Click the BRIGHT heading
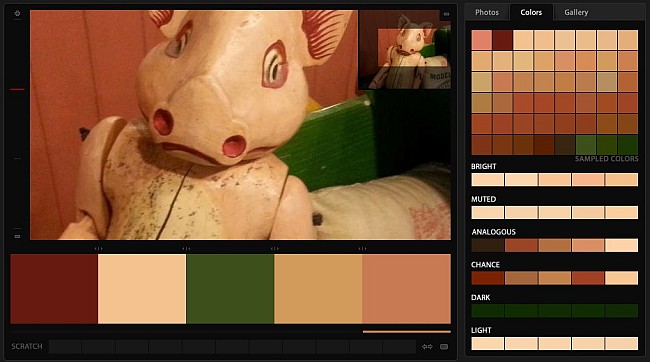The image size is (650, 362). click(x=483, y=166)
